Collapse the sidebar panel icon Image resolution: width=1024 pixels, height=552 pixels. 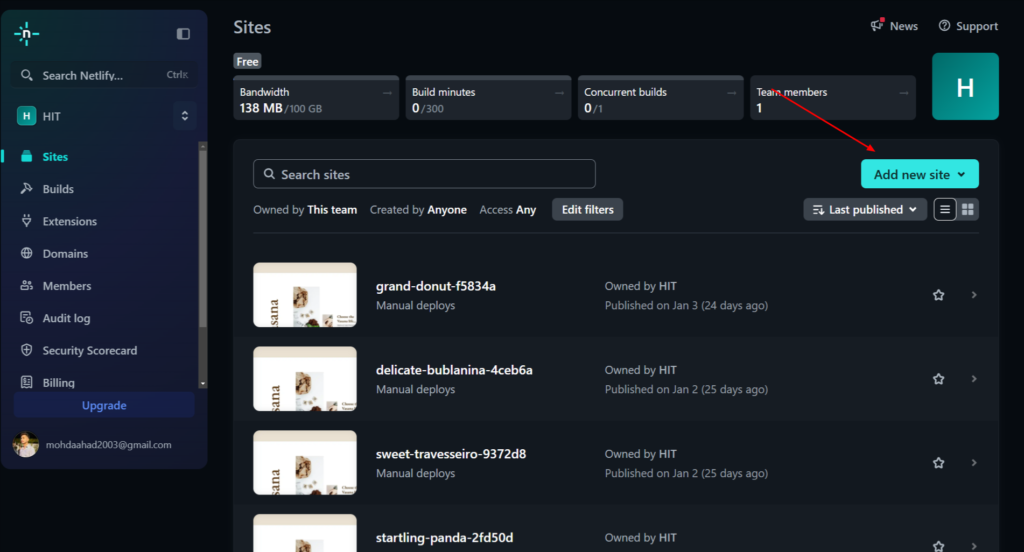click(x=183, y=34)
